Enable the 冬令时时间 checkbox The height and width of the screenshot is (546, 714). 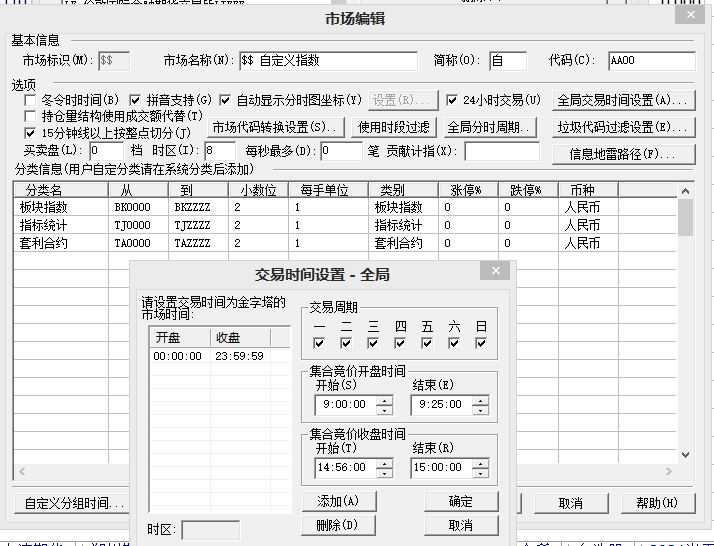click(31, 100)
